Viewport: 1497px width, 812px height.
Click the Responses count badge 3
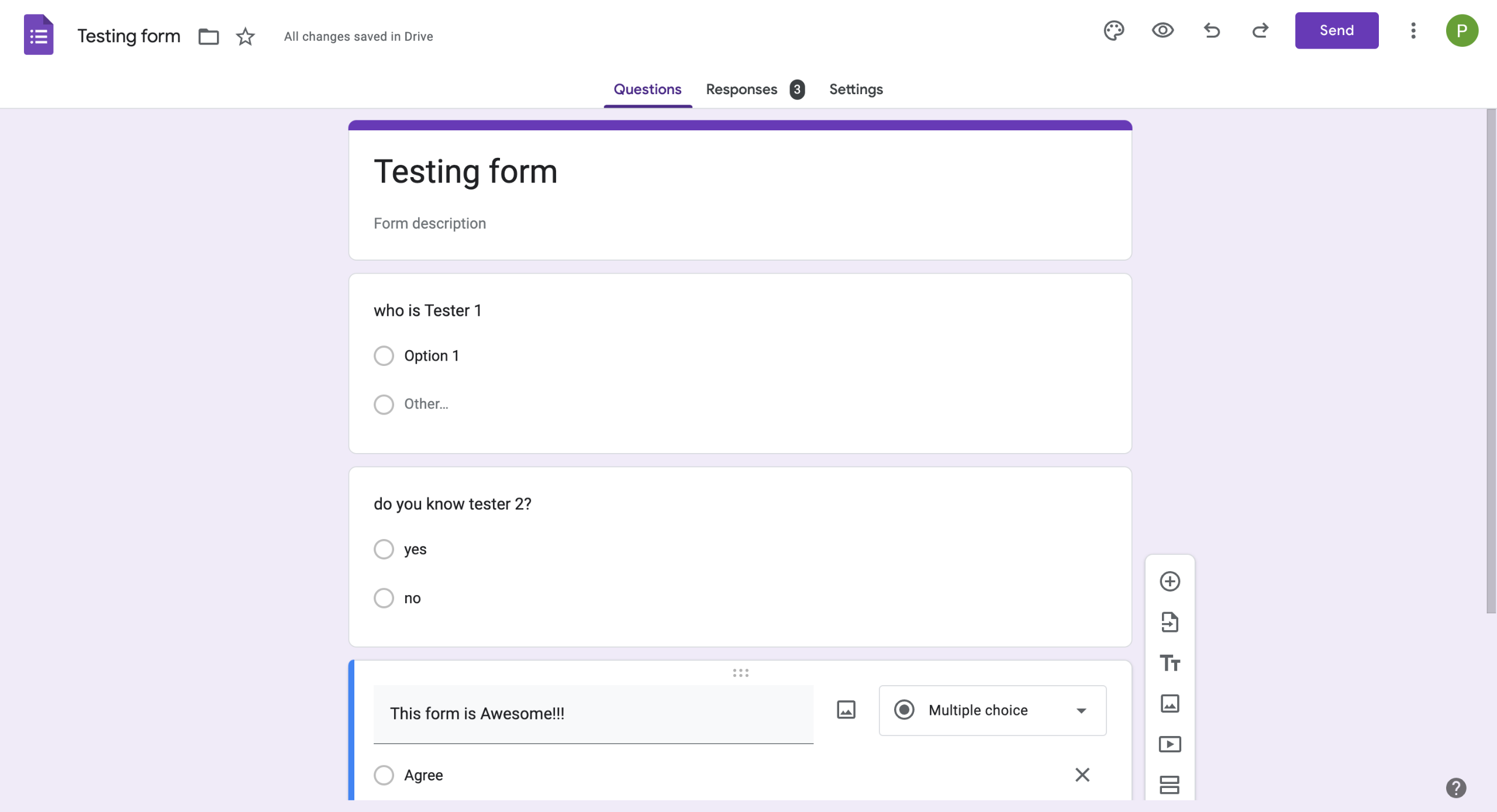796,89
